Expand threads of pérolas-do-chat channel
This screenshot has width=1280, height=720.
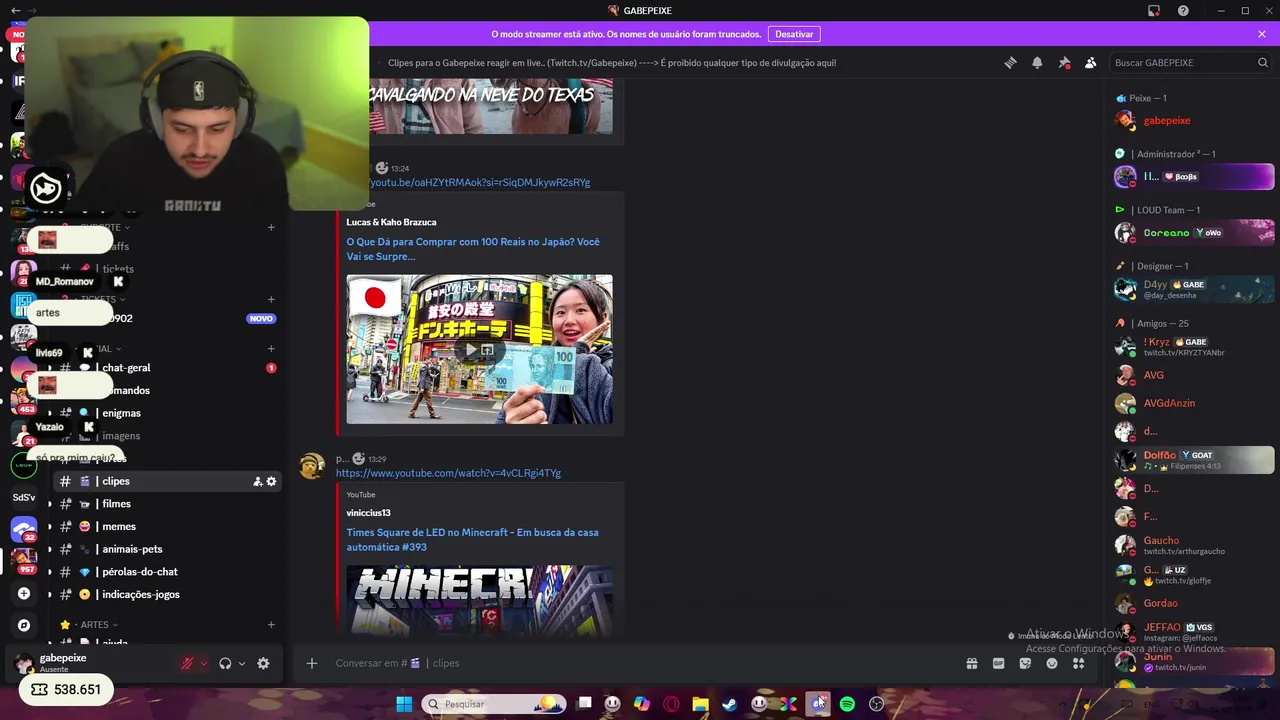[49, 572]
